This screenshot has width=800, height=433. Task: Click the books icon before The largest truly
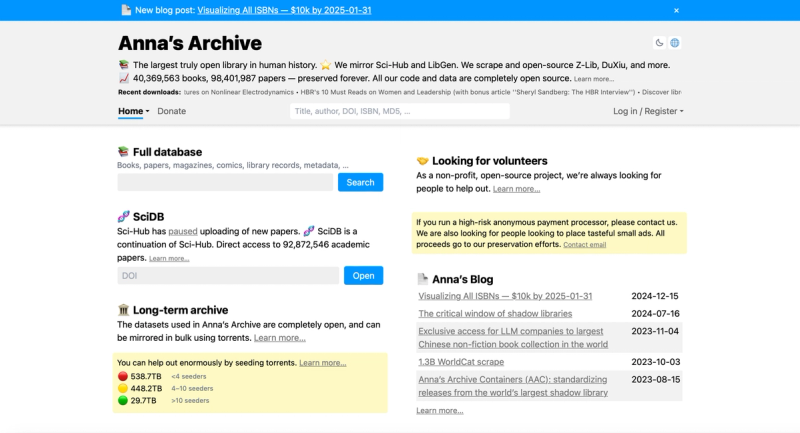pos(123,65)
